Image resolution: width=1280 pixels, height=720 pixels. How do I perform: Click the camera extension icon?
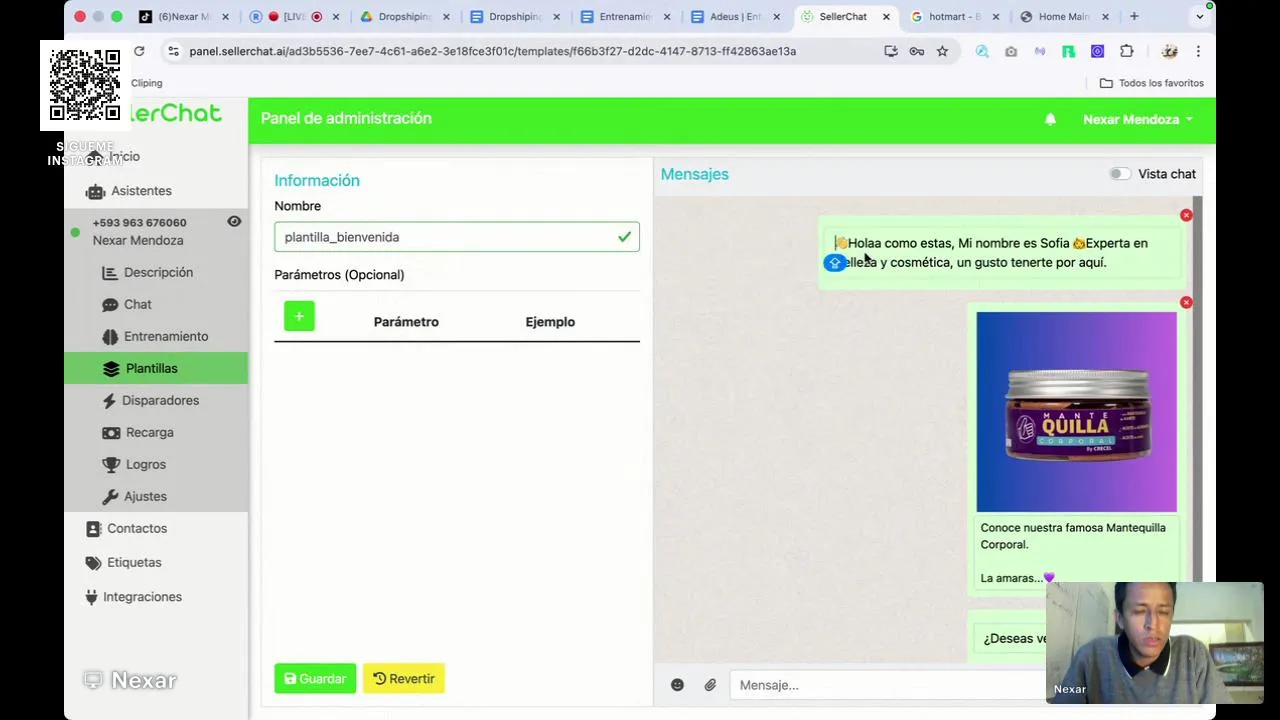(1011, 51)
